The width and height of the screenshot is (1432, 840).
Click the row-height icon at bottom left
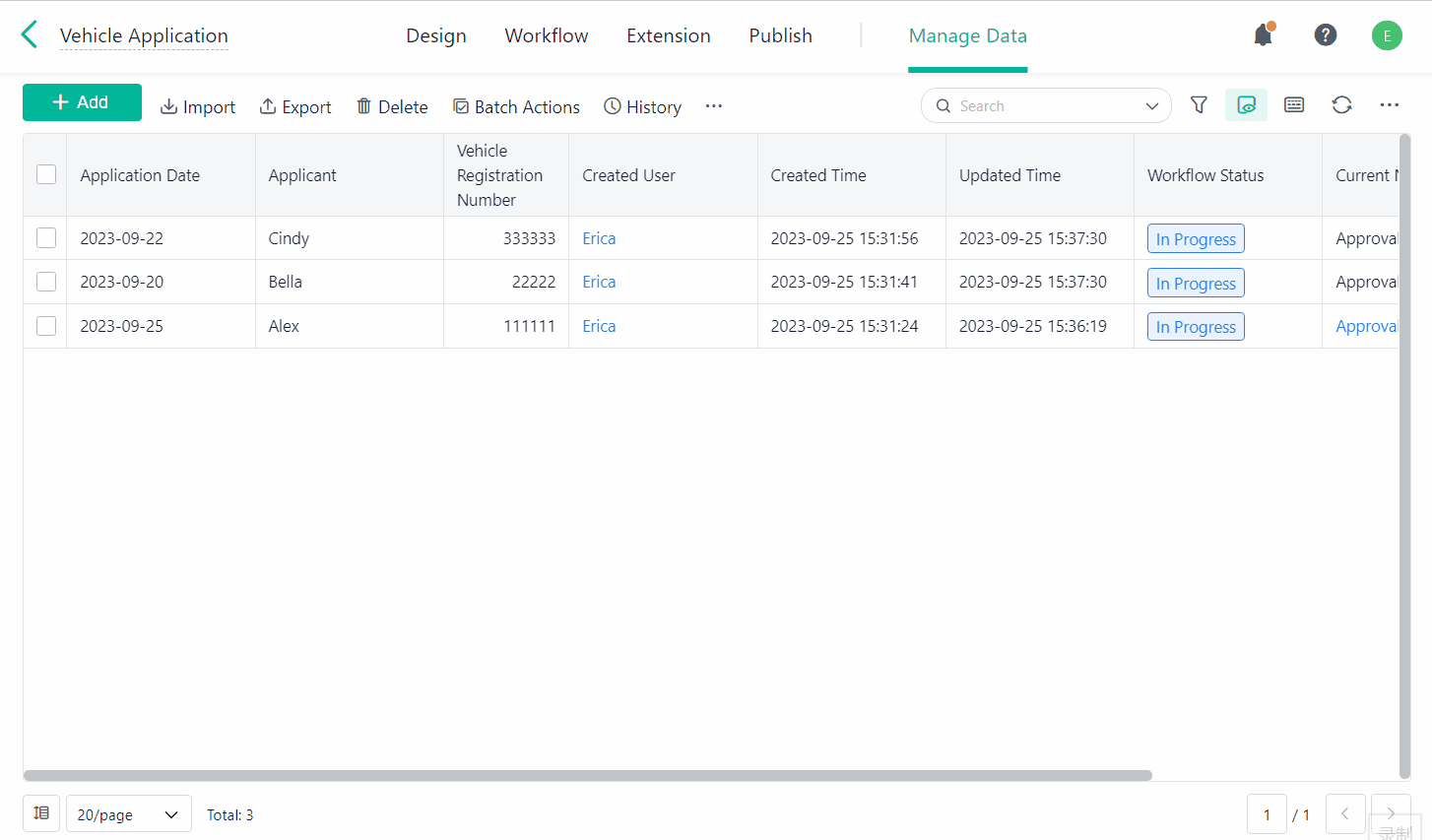coord(41,813)
